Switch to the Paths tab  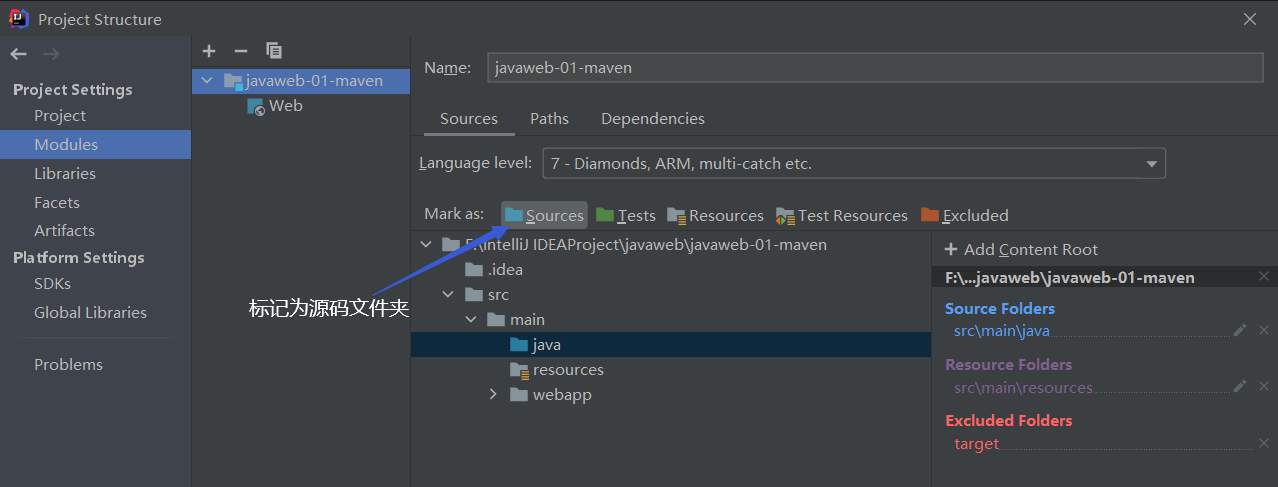pyautogui.click(x=549, y=118)
